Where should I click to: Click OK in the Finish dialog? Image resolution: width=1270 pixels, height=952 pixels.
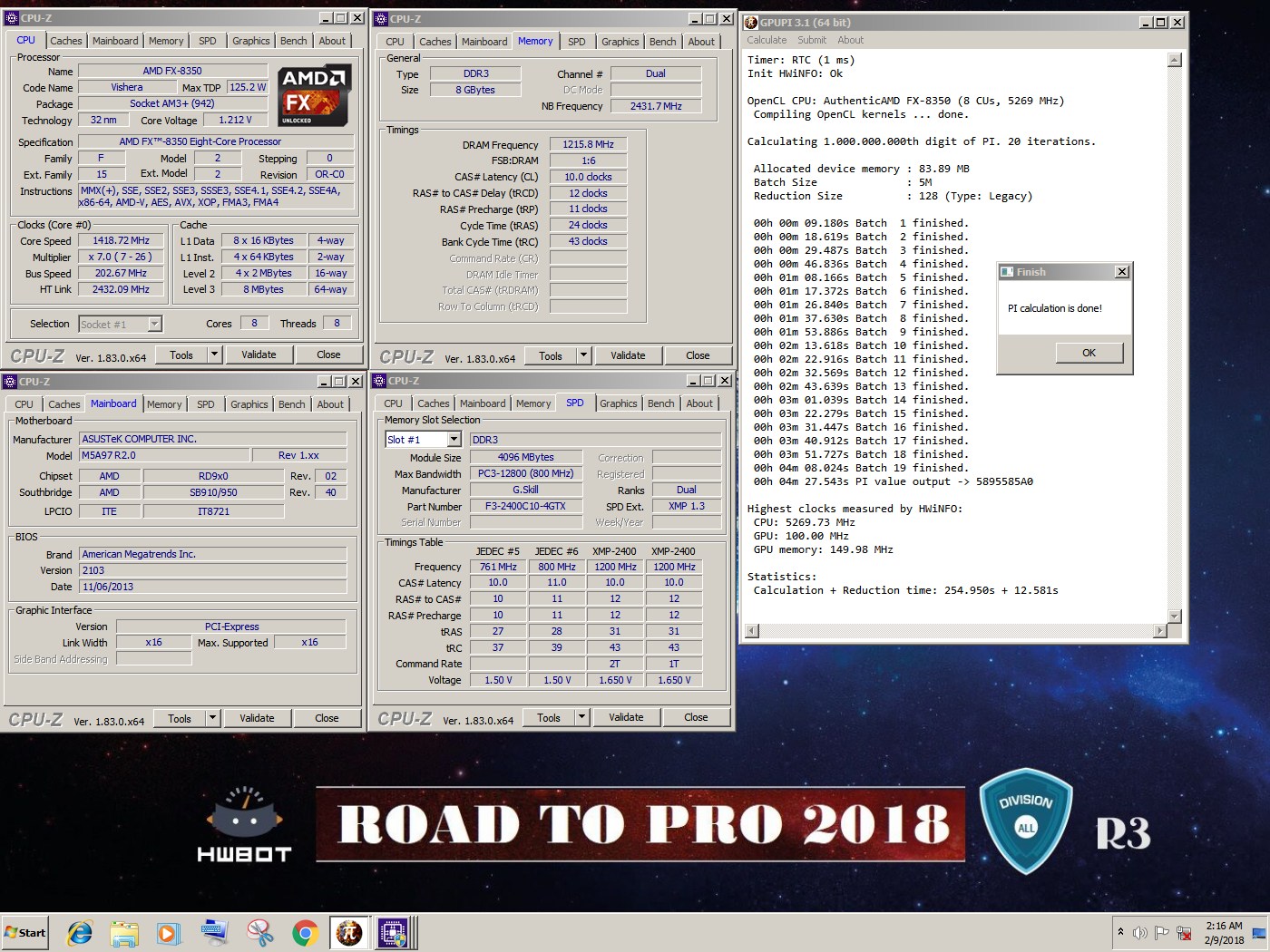[1089, 353]
